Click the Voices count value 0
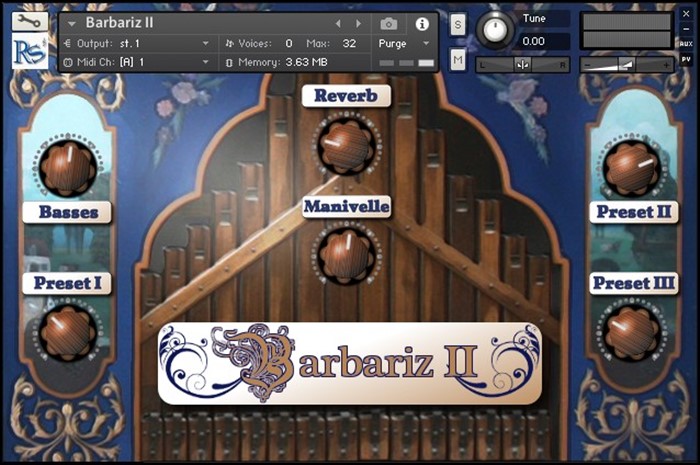Screen dimensions: 700x465 289,43
